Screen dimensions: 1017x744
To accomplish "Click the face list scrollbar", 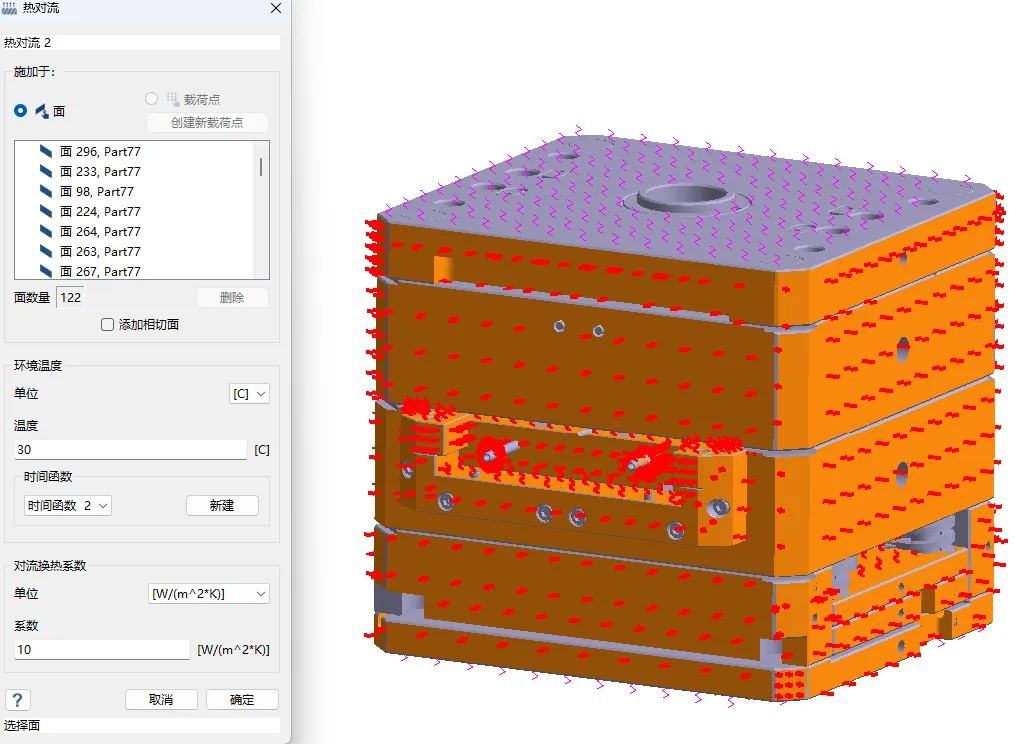I will [262, 167].
